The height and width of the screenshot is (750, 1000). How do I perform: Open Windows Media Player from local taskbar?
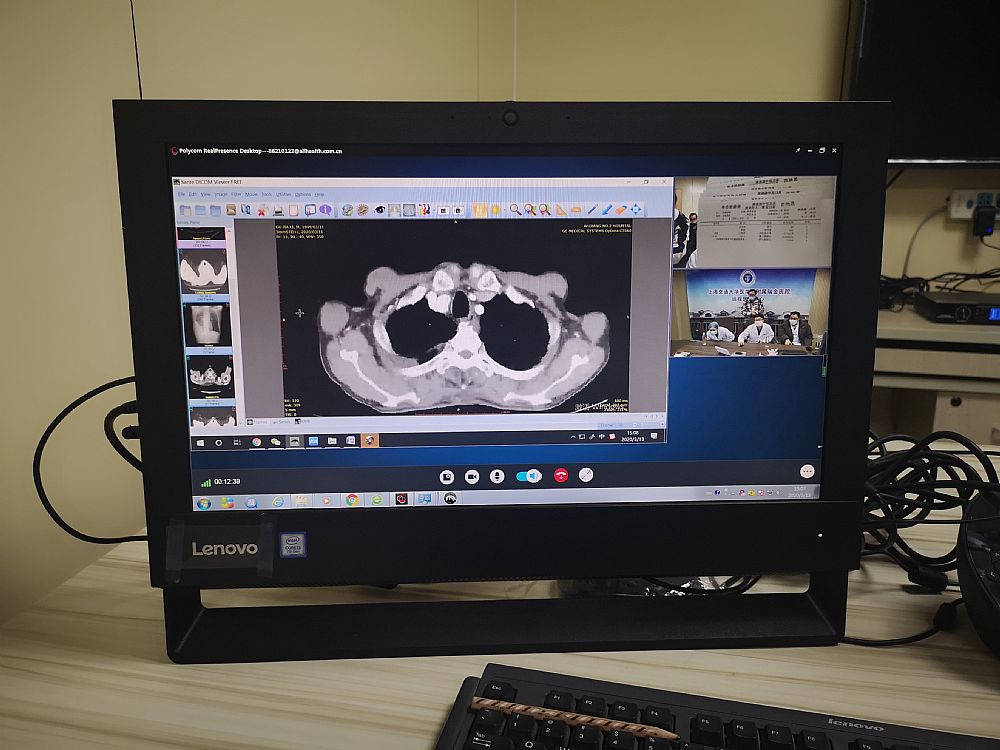[326, 501]
